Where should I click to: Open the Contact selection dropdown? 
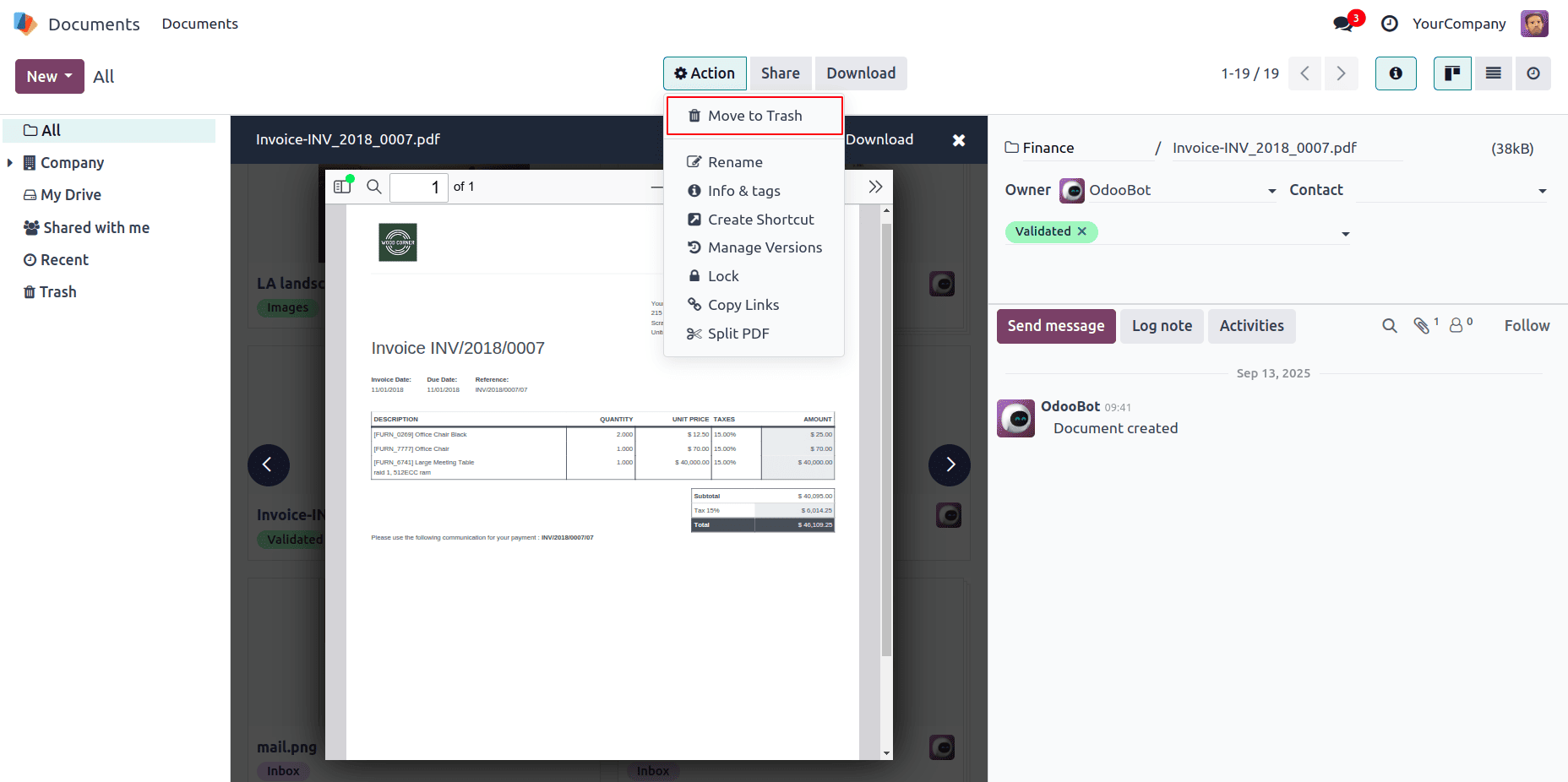pos(1541,190)
